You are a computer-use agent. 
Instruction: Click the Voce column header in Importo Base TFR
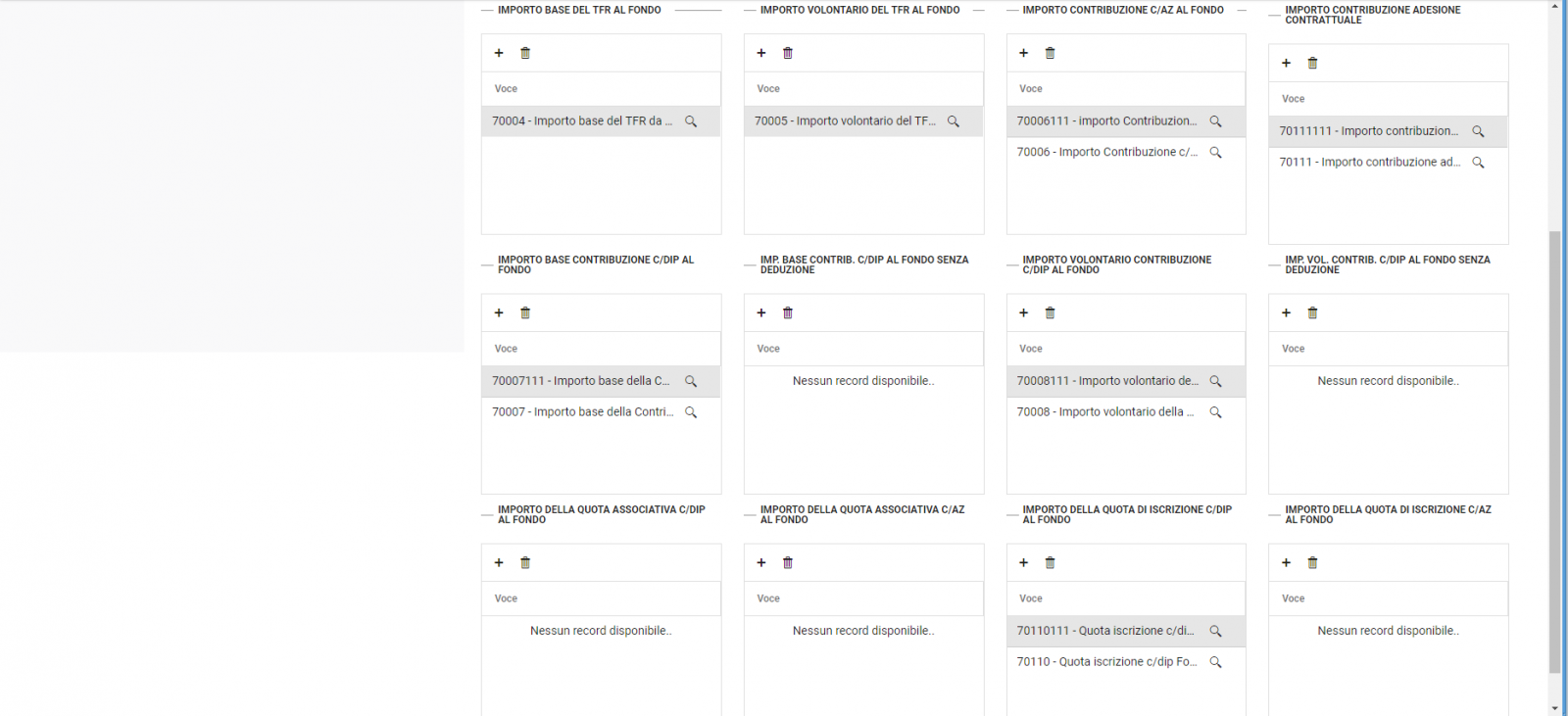point(507,89)
